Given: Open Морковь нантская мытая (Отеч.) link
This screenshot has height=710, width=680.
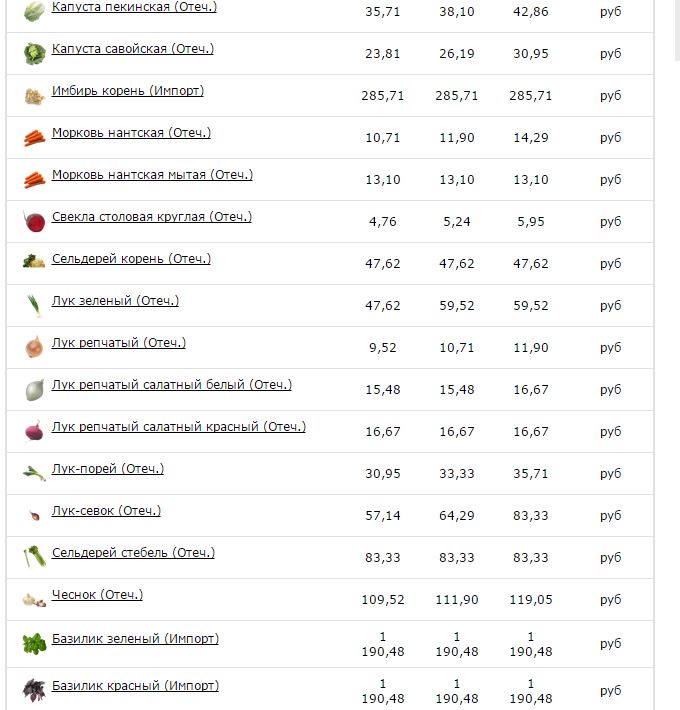Looking at the screenshot, I should click(152, 175).
